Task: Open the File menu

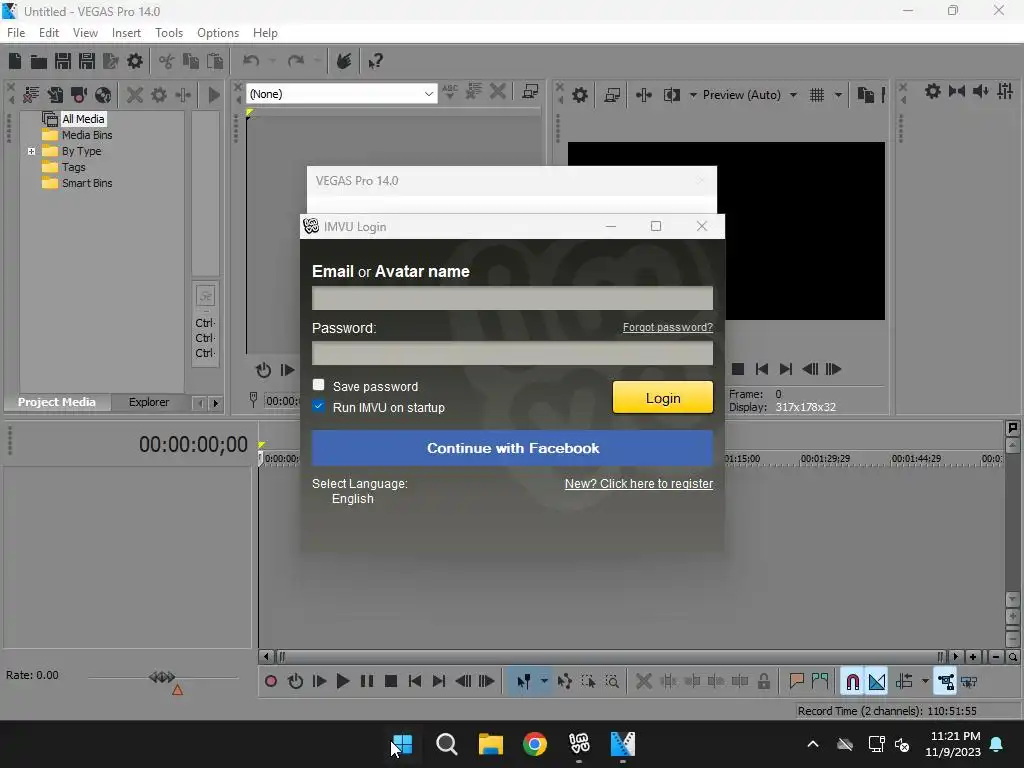Action: click(16, 33)
